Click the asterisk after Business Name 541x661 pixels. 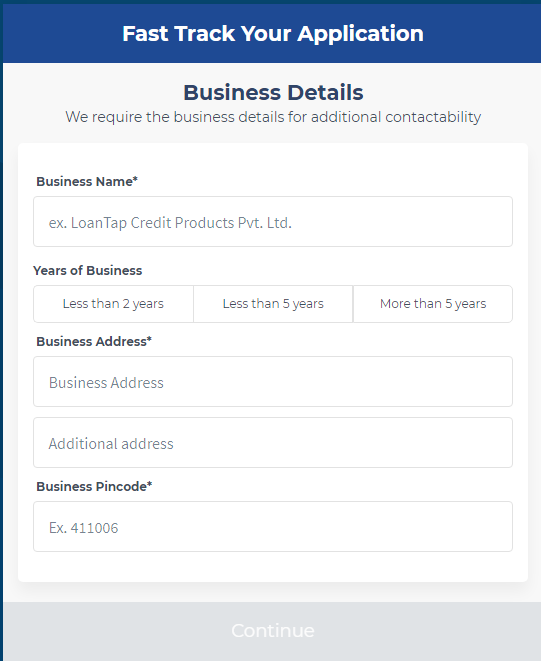coord(135,180)
